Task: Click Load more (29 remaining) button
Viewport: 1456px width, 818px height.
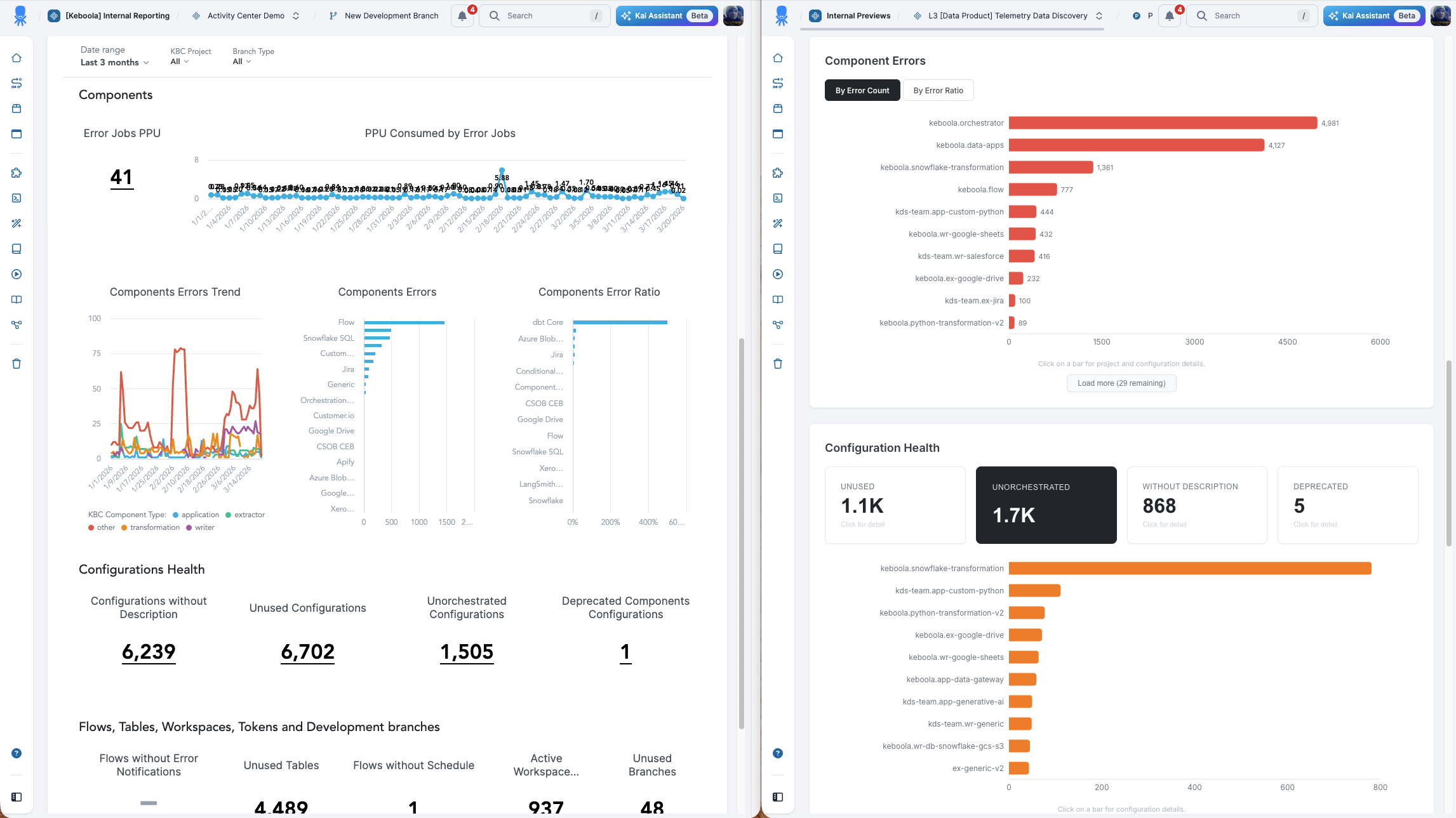Action: (1121, 383)
